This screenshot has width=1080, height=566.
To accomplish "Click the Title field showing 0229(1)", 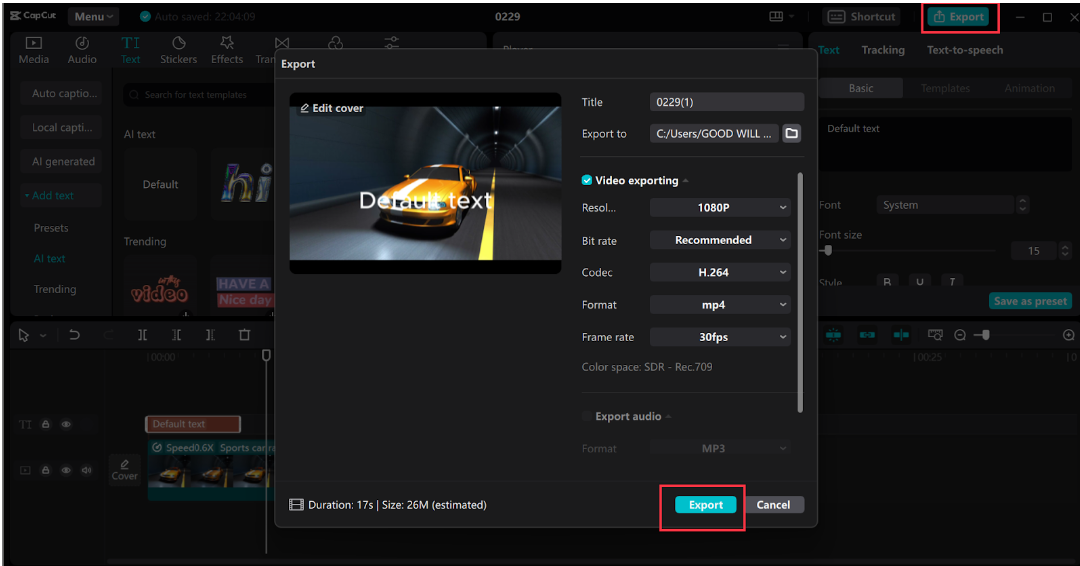I will pyautogui.click(x=727, y=102).
